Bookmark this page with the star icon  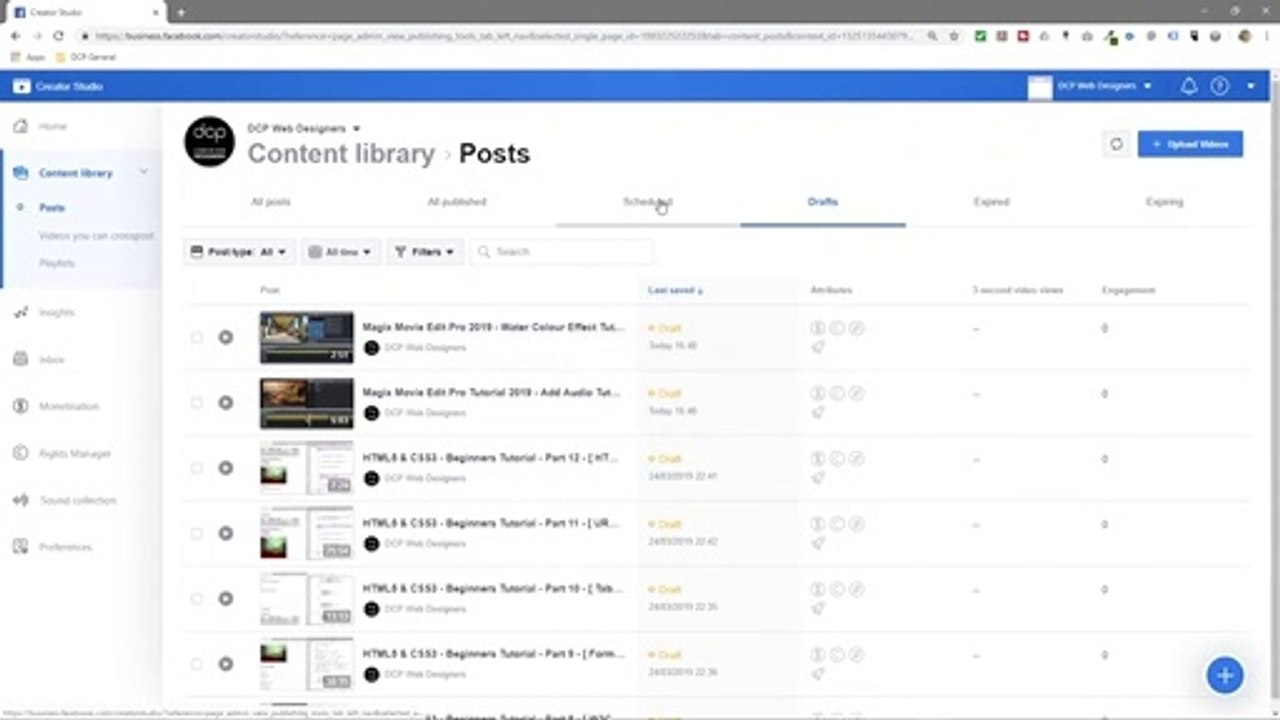pyautogui.click(x=954, y=35)
